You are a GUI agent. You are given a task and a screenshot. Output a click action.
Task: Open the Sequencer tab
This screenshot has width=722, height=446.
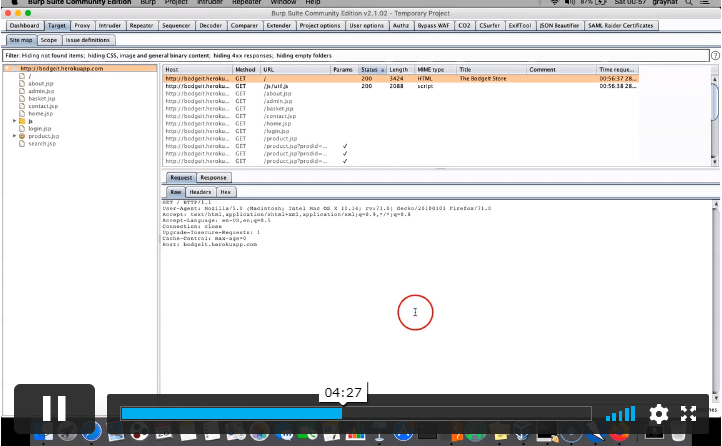click(x=176, y=26)
